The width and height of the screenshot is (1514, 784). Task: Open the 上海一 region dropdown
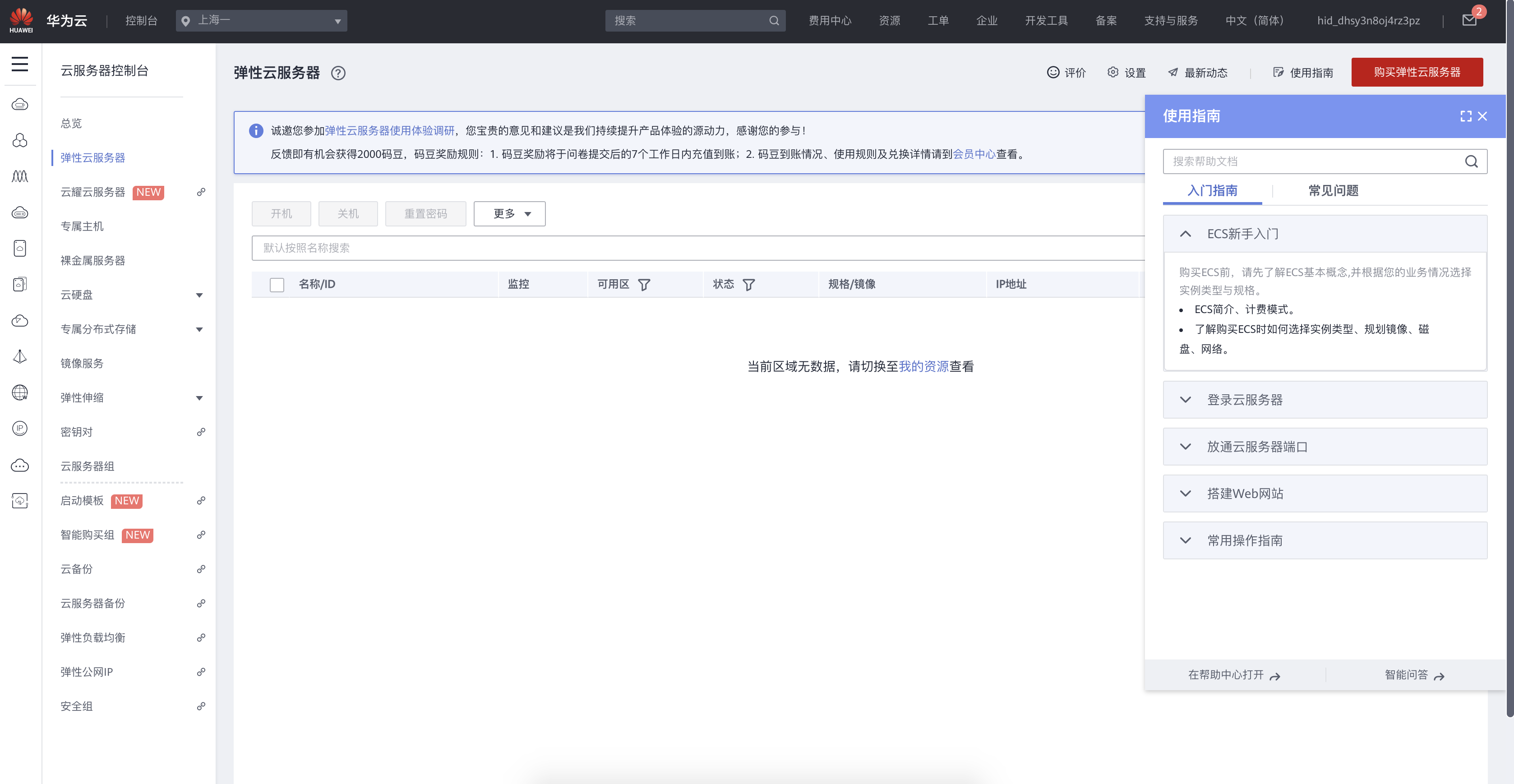pos(262,21)
